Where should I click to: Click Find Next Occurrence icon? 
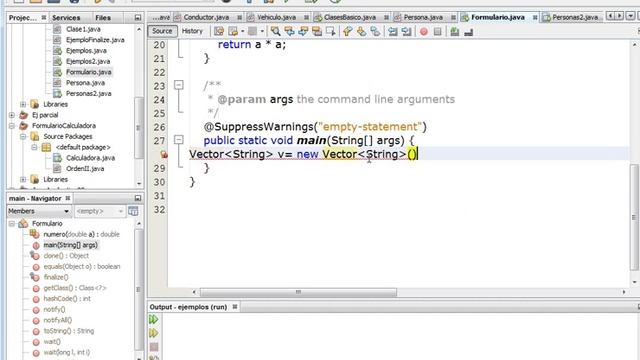point(303,31)
